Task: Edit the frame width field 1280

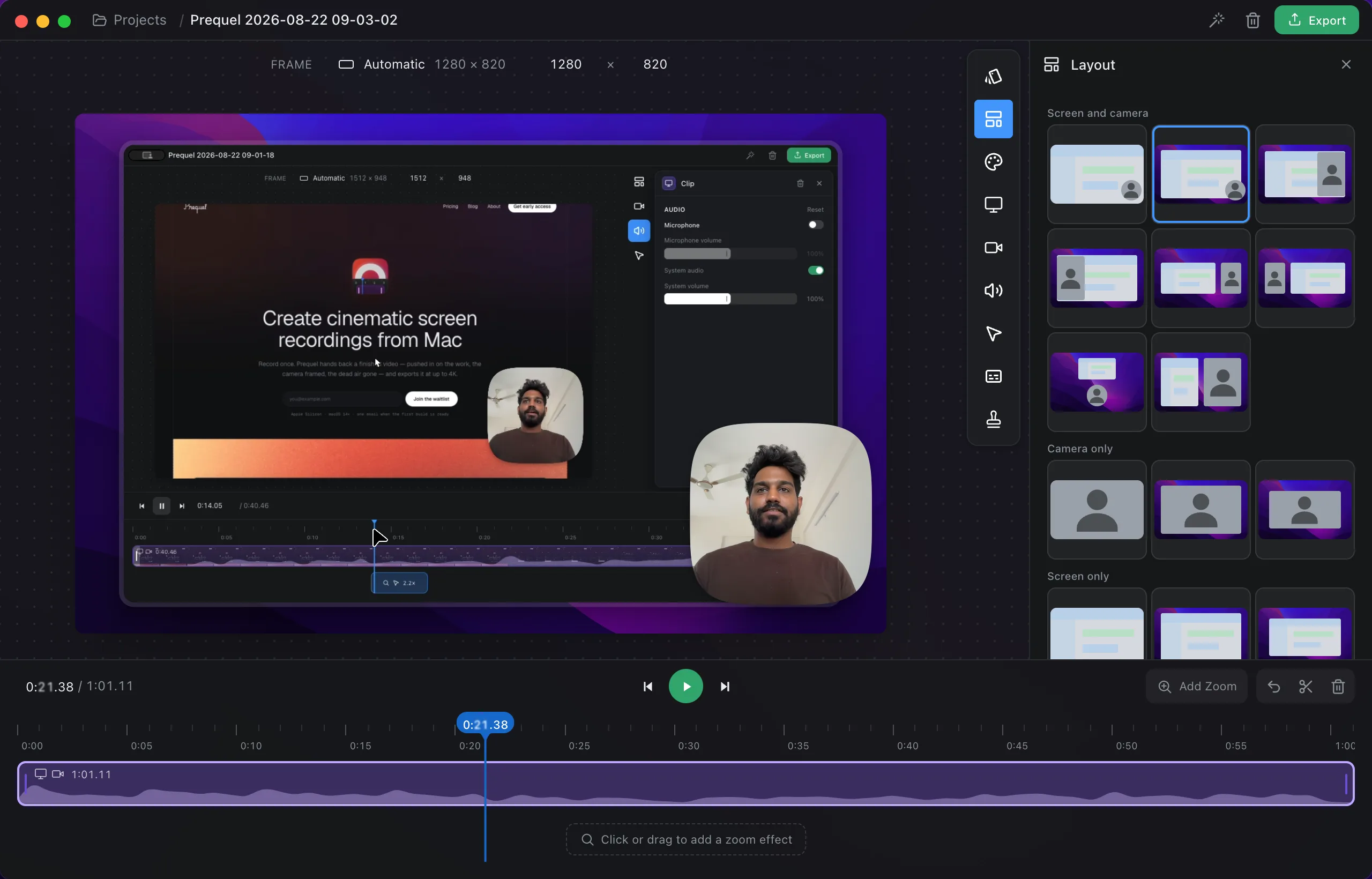Action: click(x=565, y=64)
